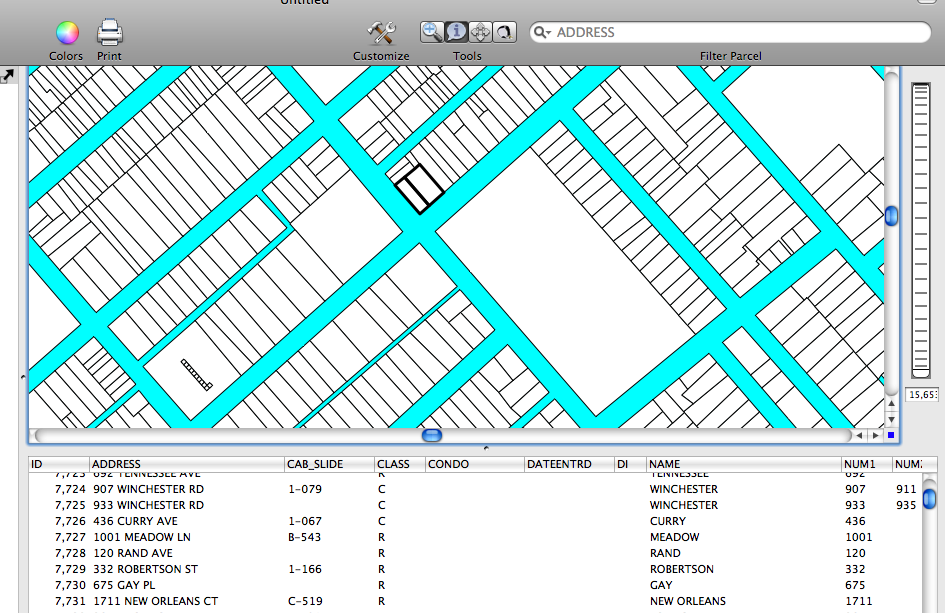Click the arrow icon at left edge
945x613 pixels.
(8, 76)
